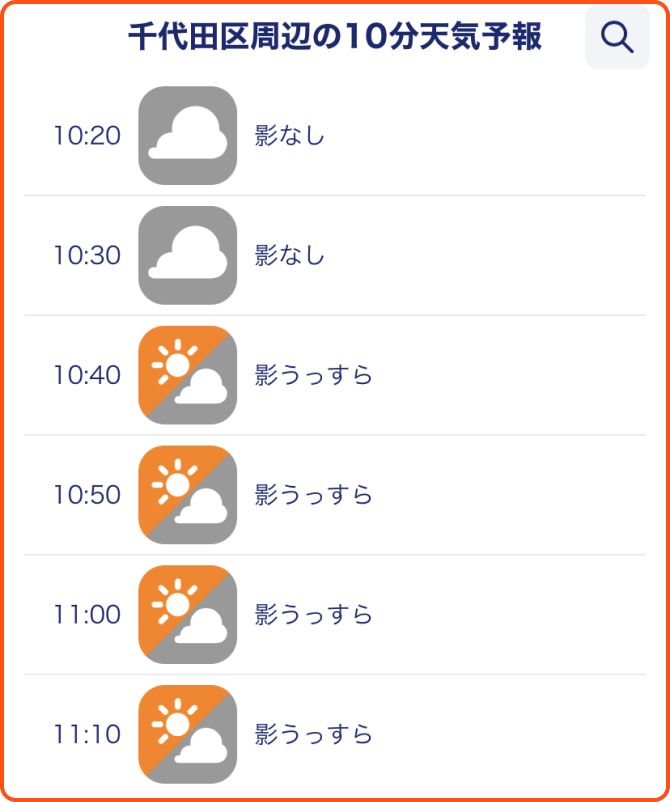670x802 pixels.
Task: Open the search magnifier icon
Action: (x=617, y=37)
